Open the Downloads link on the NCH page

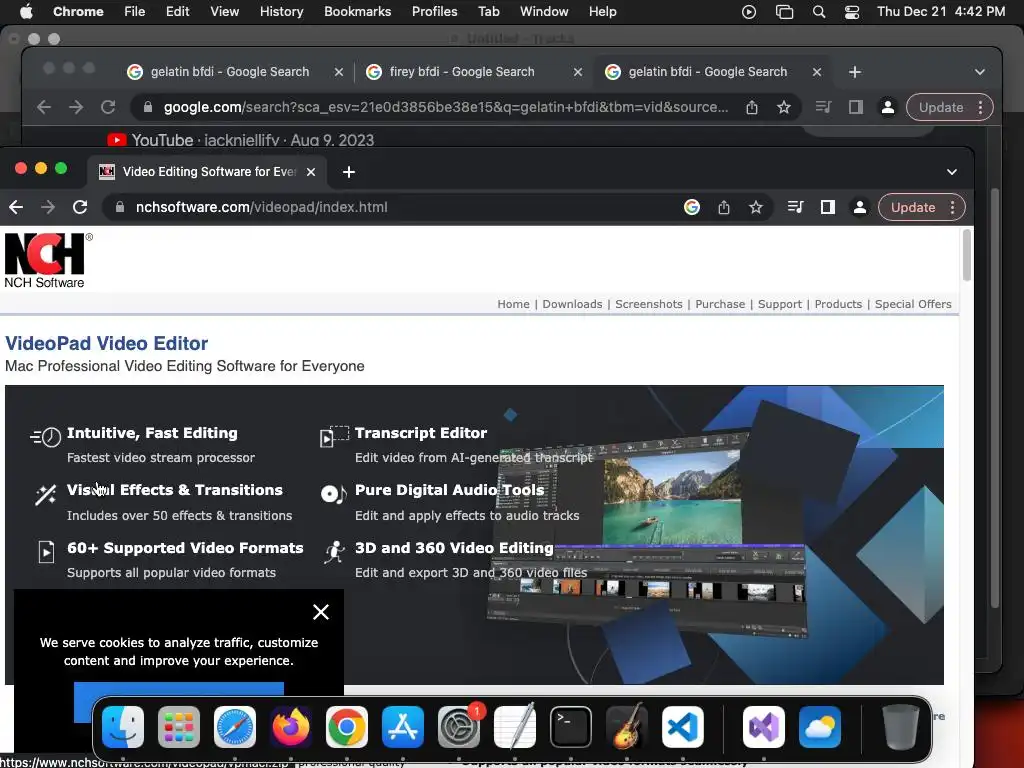click(572, 304)
